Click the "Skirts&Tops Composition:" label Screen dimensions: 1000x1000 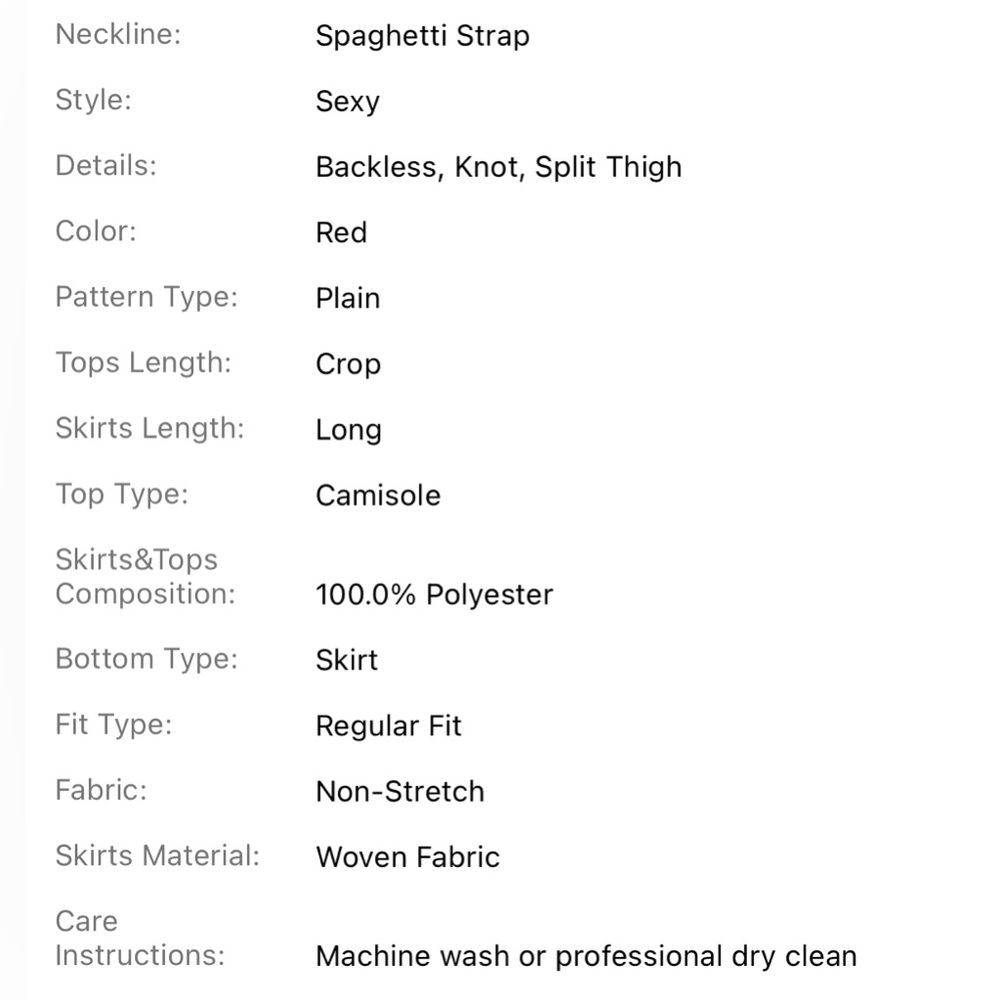145,577
